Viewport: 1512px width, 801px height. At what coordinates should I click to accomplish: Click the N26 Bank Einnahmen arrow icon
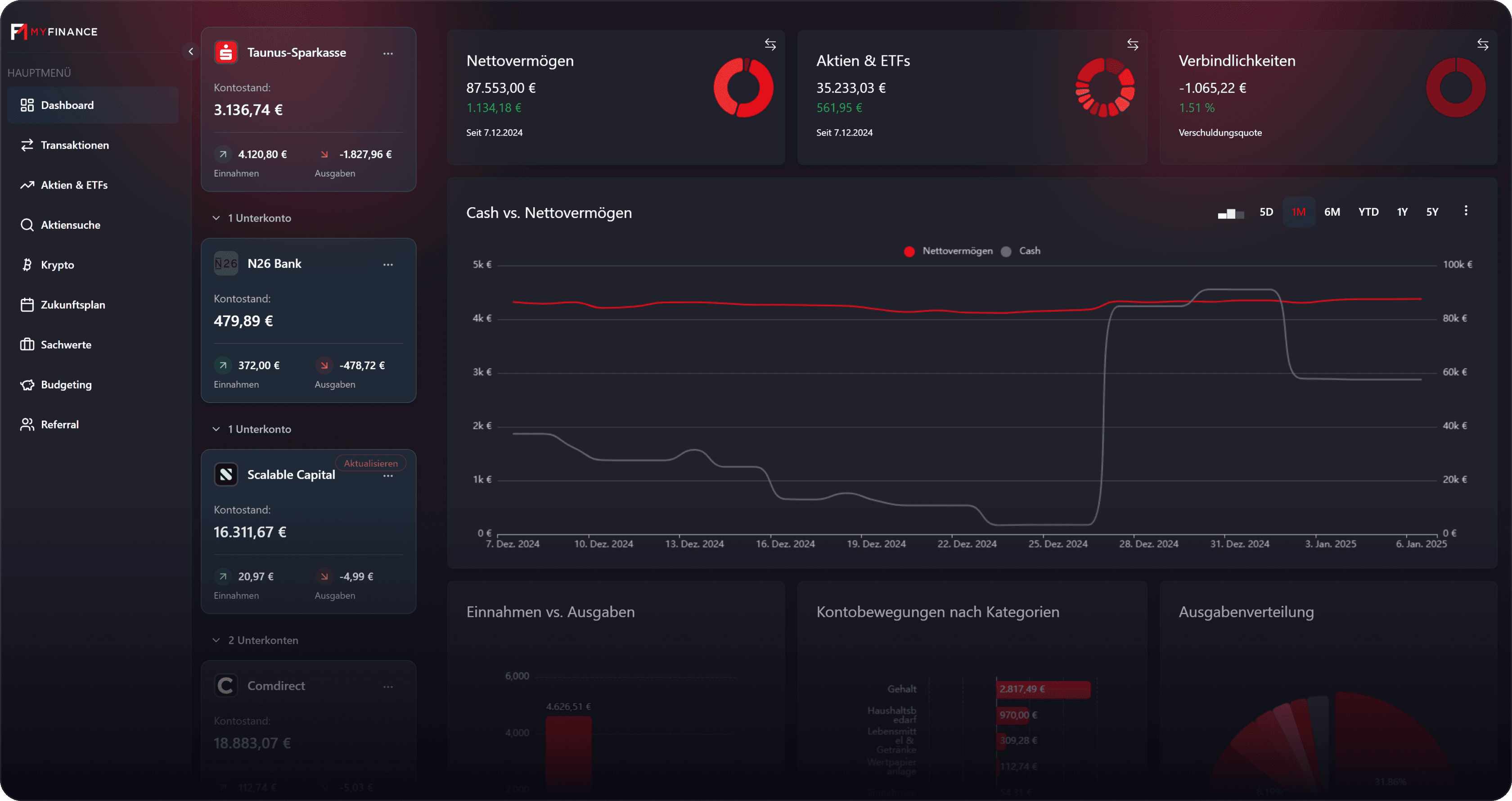(x=222, y=365)
